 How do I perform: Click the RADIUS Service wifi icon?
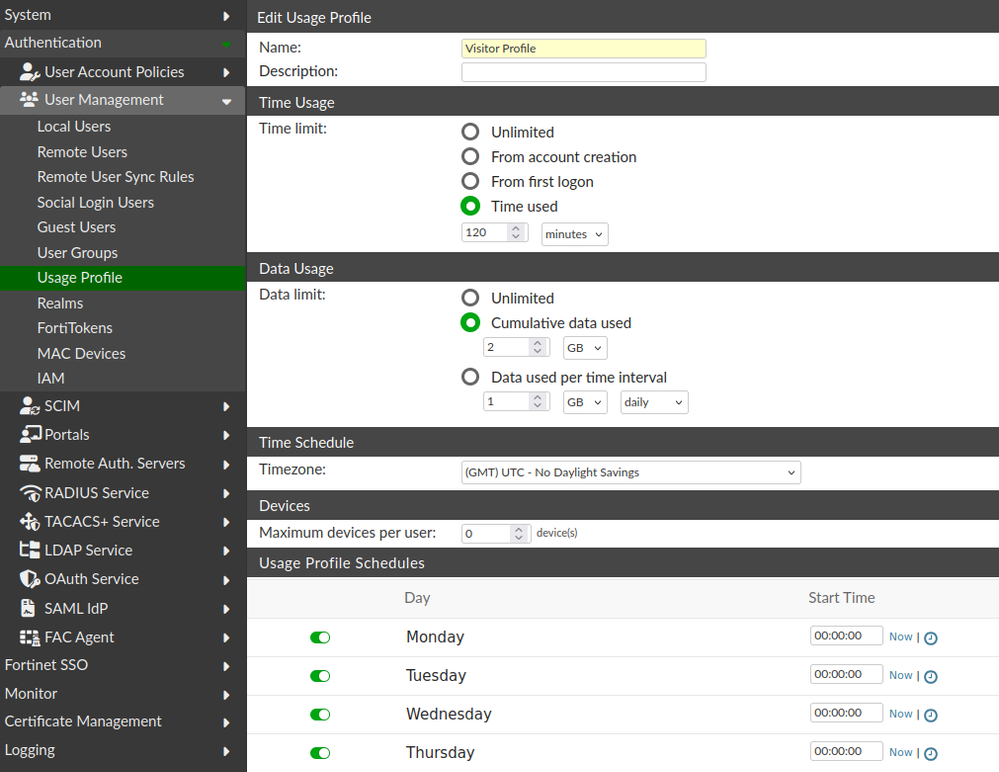pos(30,493)
